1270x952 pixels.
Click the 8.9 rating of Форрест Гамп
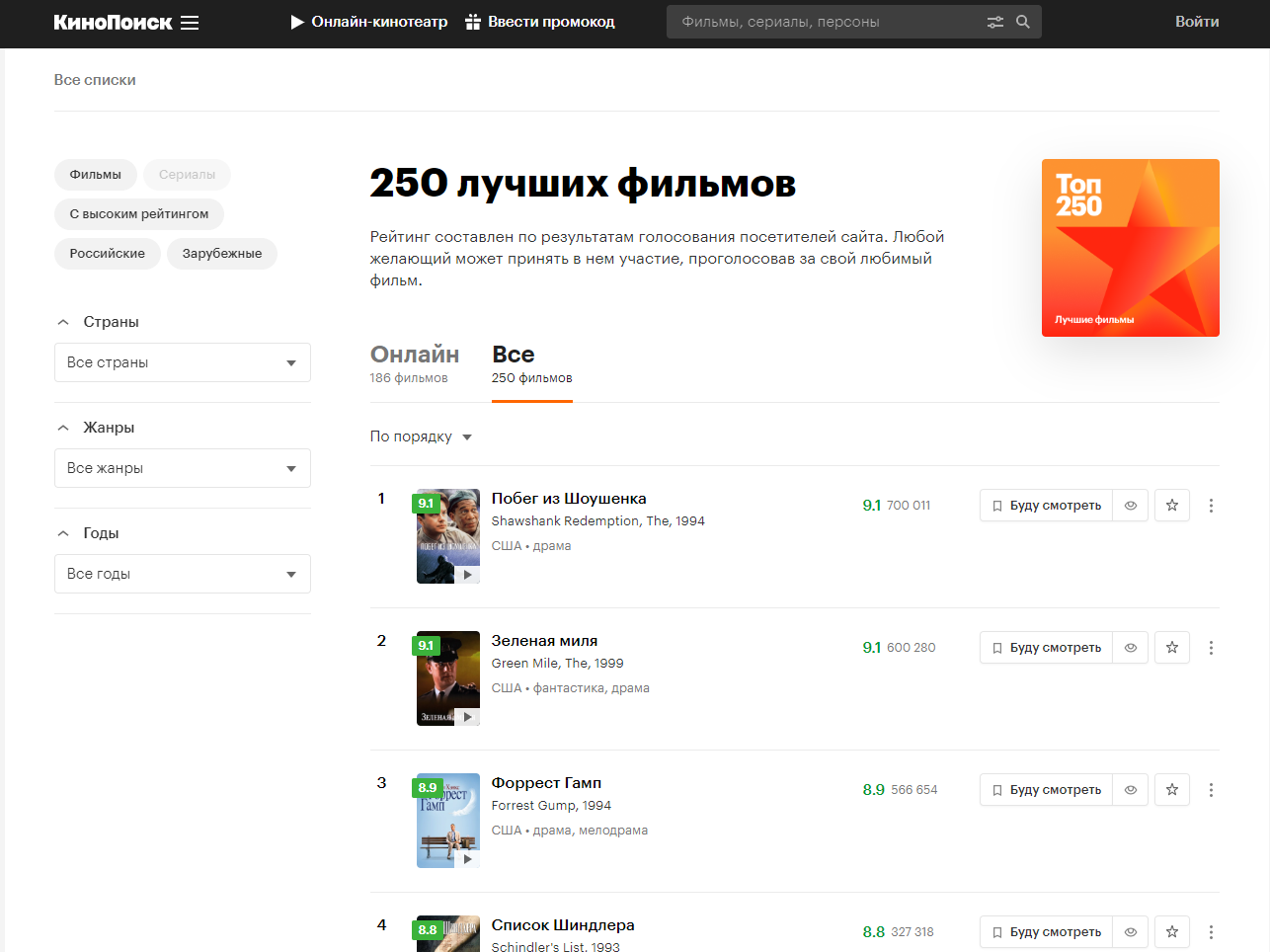tap(873, 790)
